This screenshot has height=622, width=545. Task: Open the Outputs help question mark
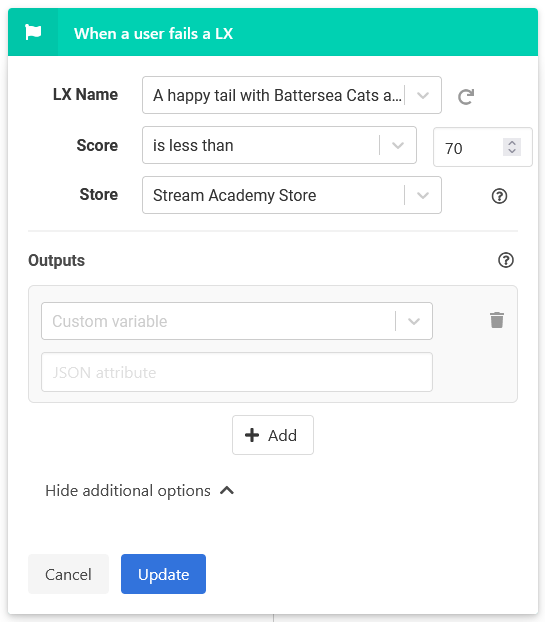[x=506, y=260]
